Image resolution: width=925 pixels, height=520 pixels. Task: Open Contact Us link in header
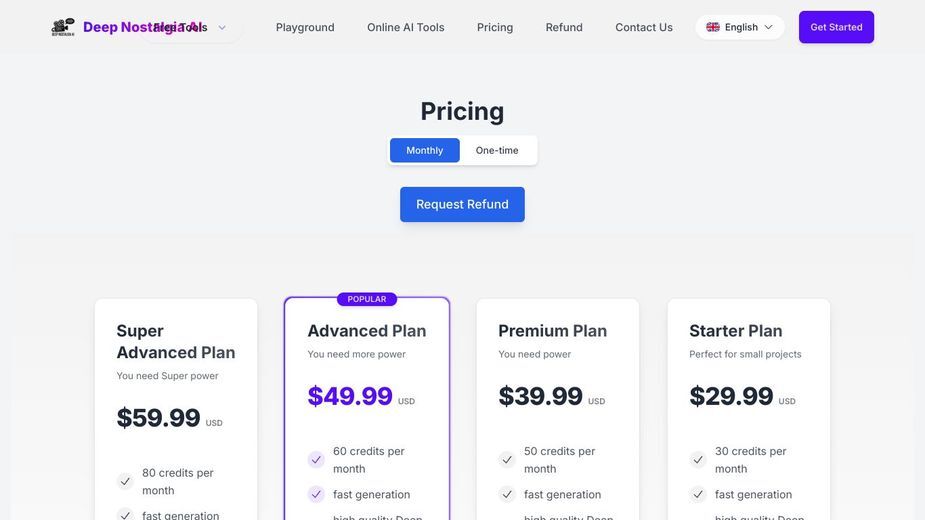(644, 27)
